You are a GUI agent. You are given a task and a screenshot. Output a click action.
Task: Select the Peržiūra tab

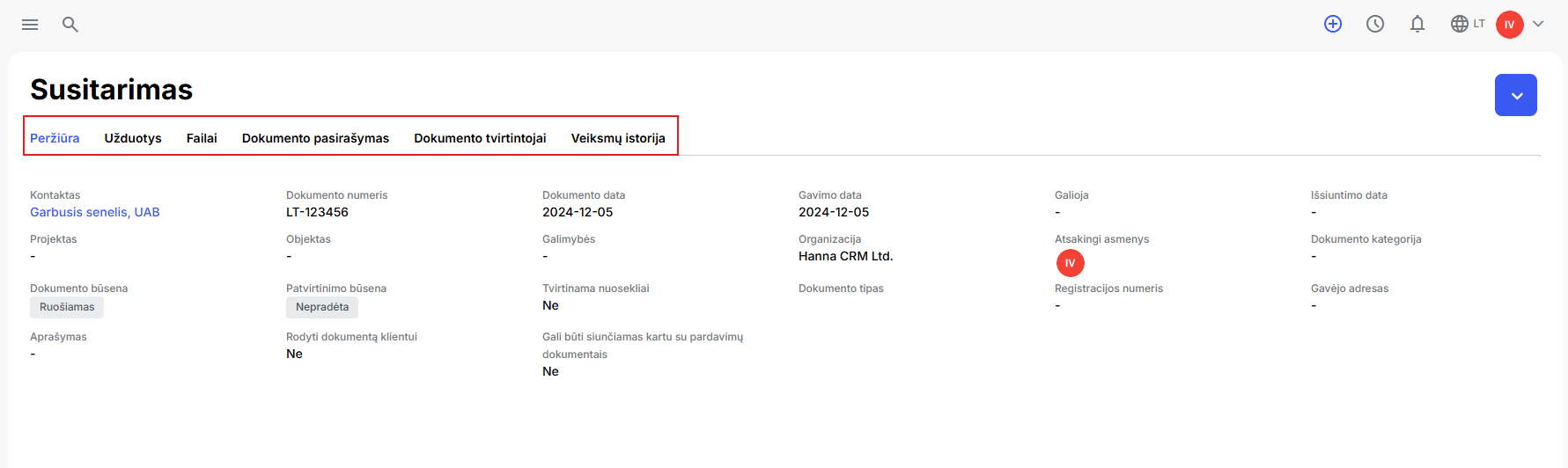[x=55, y=138]
